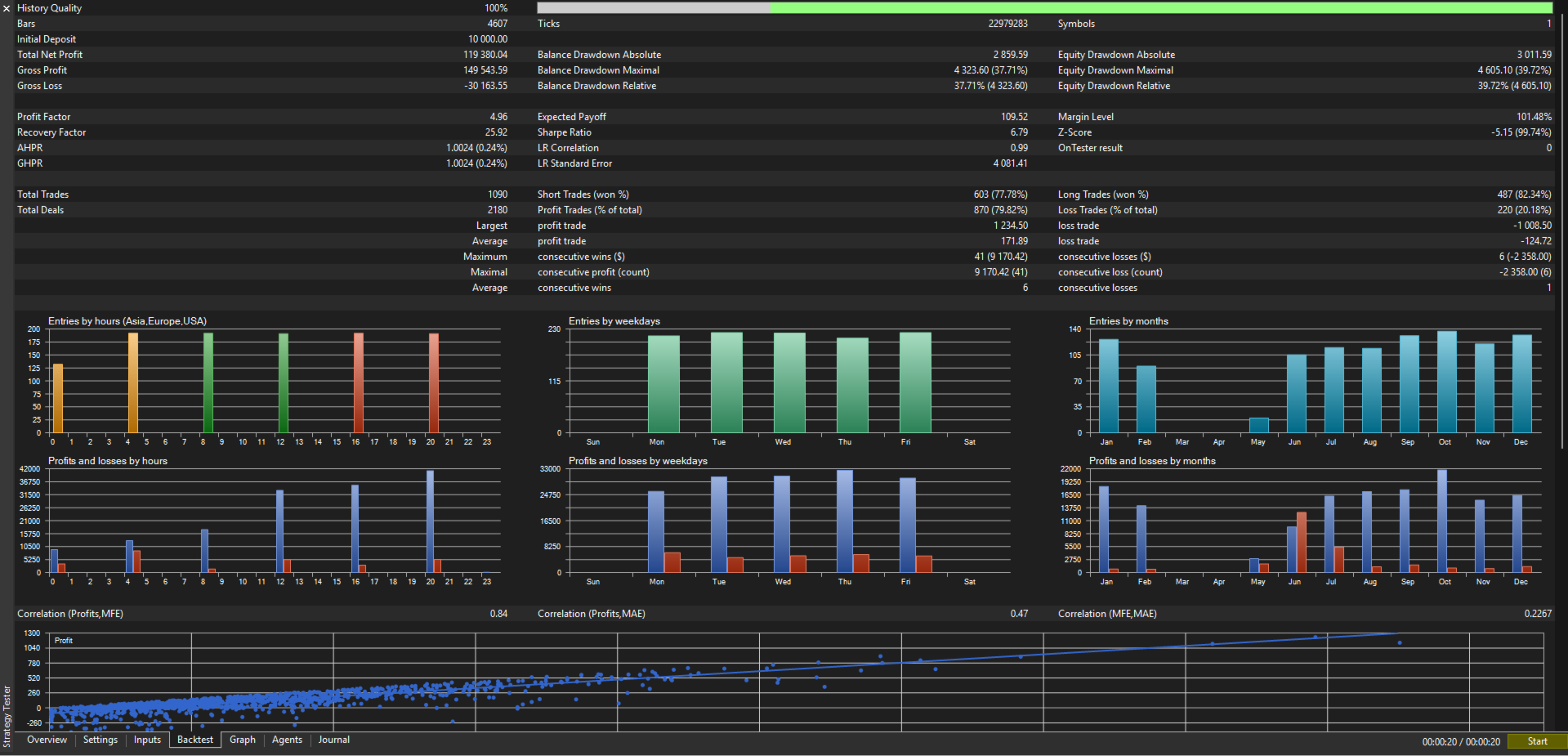The width and height of the screenshot is (1568, 756).
Task: Show the Graph tab
Action: (242, 740)
